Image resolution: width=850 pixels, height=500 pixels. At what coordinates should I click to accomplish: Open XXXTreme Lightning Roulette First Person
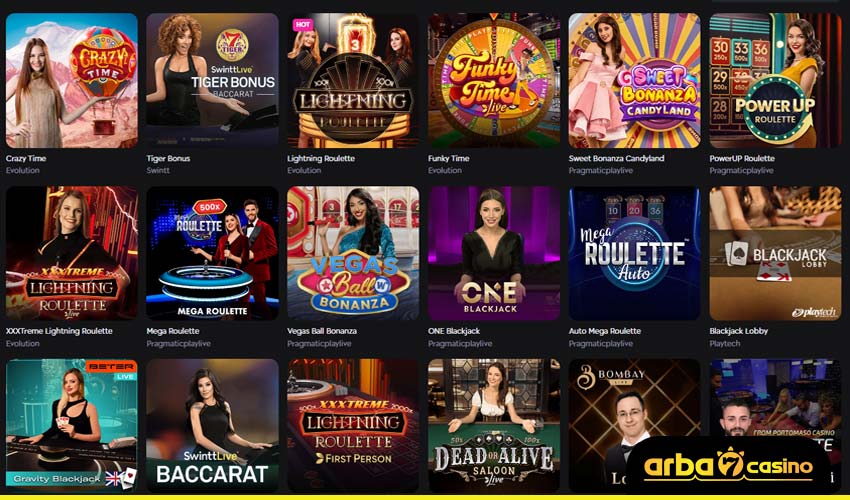pyautogui.click(x=353, y=426)
